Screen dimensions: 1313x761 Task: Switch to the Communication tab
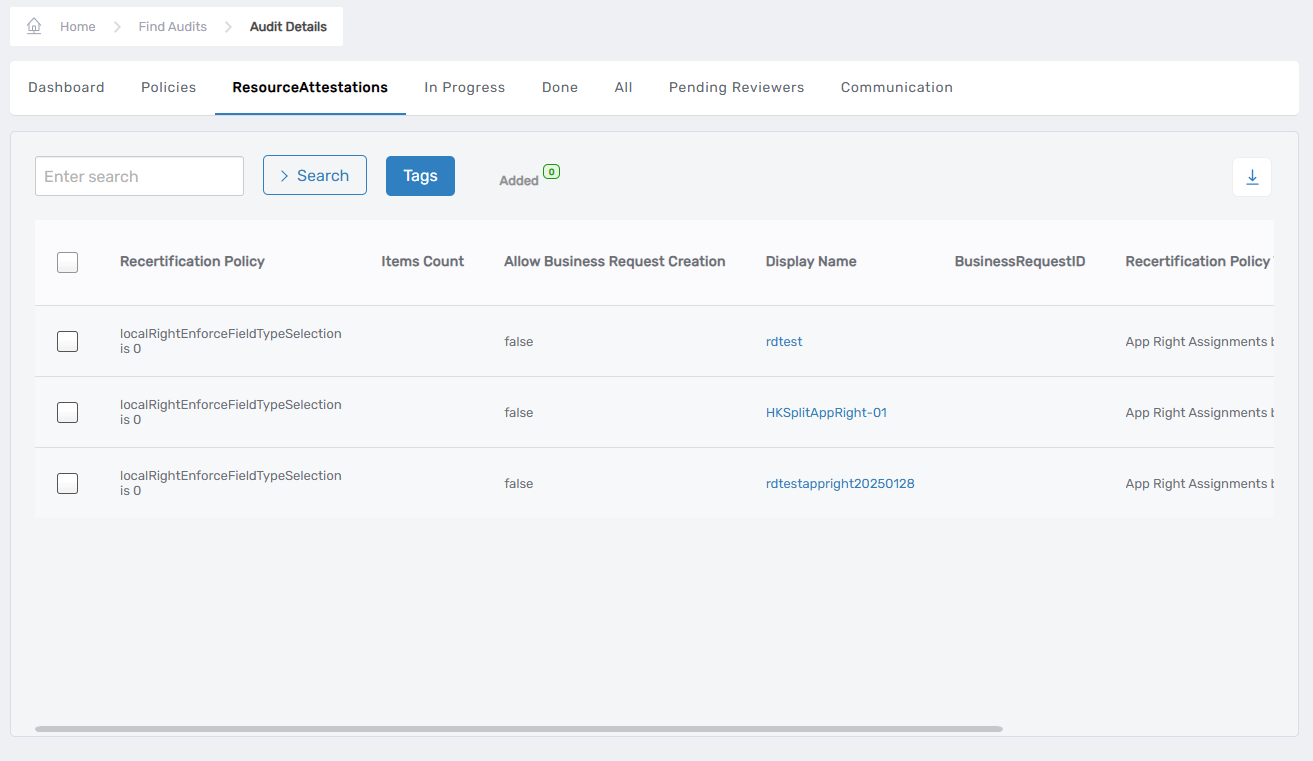(x=896, y=88)
